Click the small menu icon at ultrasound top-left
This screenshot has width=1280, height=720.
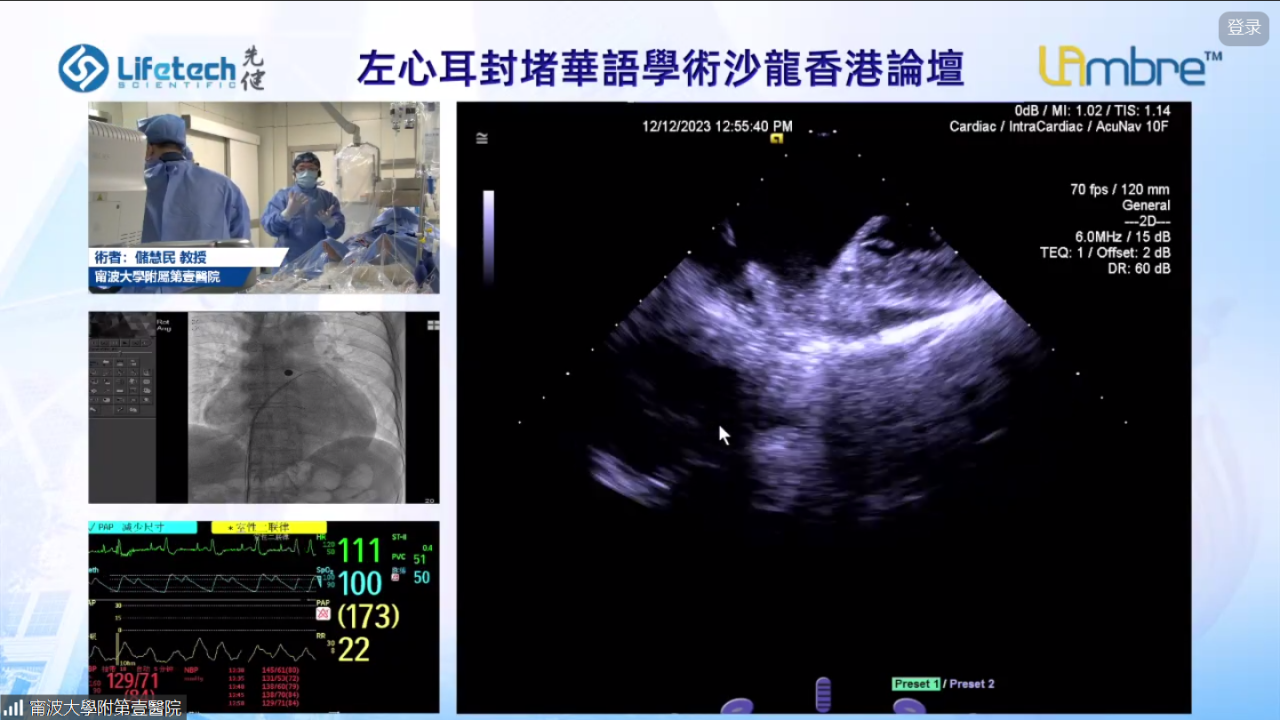point(482,139)
